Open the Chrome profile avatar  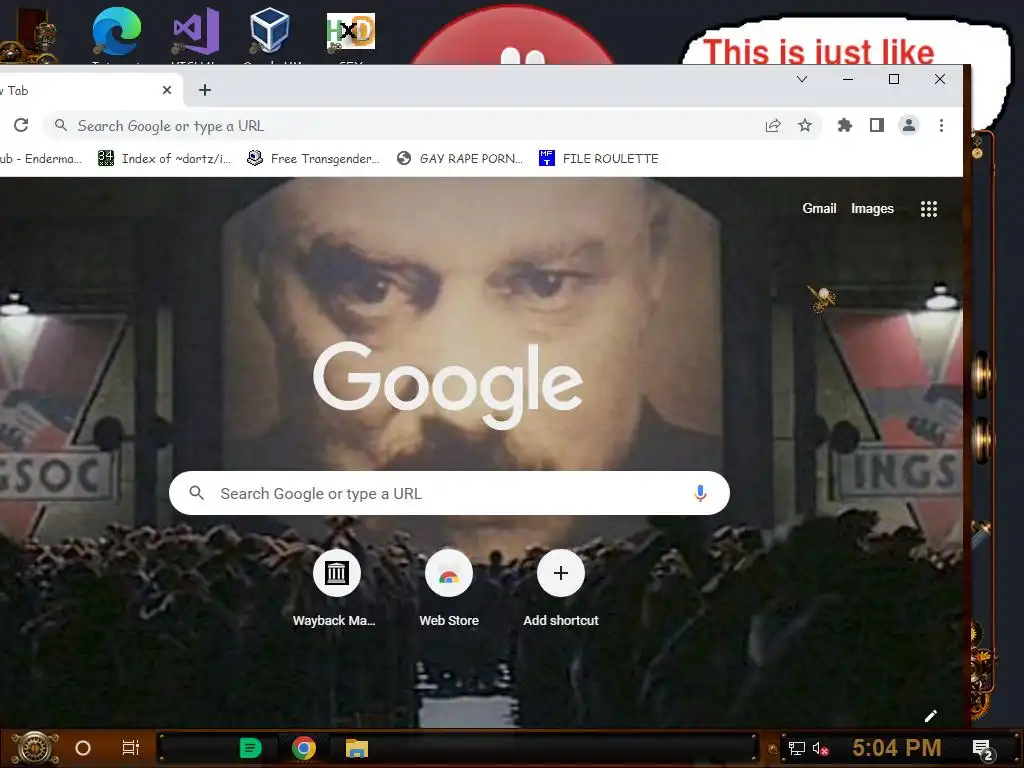click(x=908, y=125)
